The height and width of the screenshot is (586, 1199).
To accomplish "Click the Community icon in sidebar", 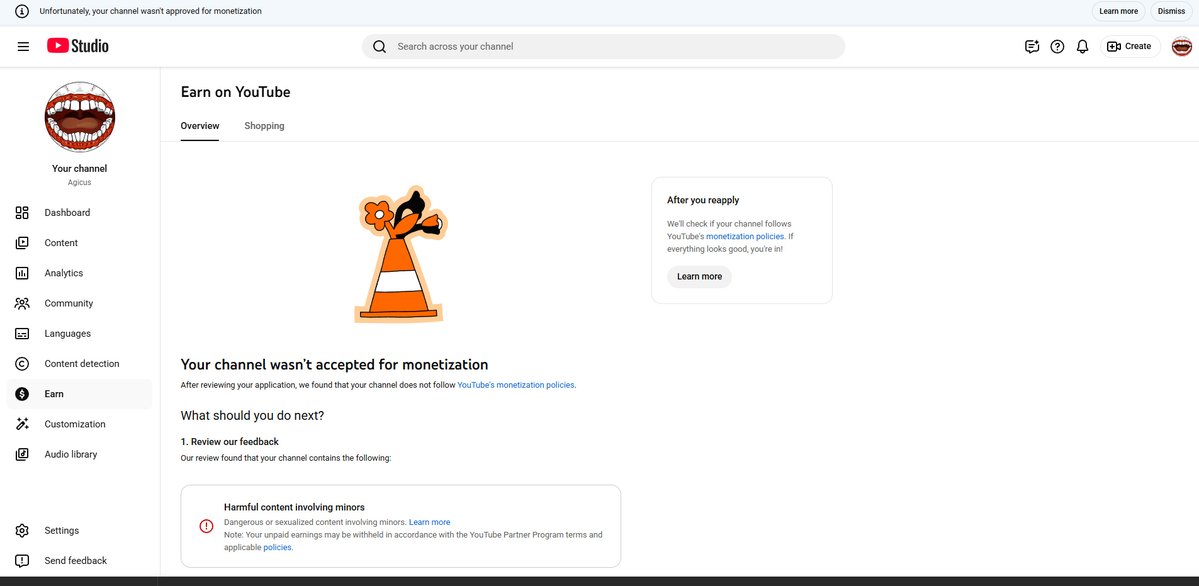I will [22, 303].
